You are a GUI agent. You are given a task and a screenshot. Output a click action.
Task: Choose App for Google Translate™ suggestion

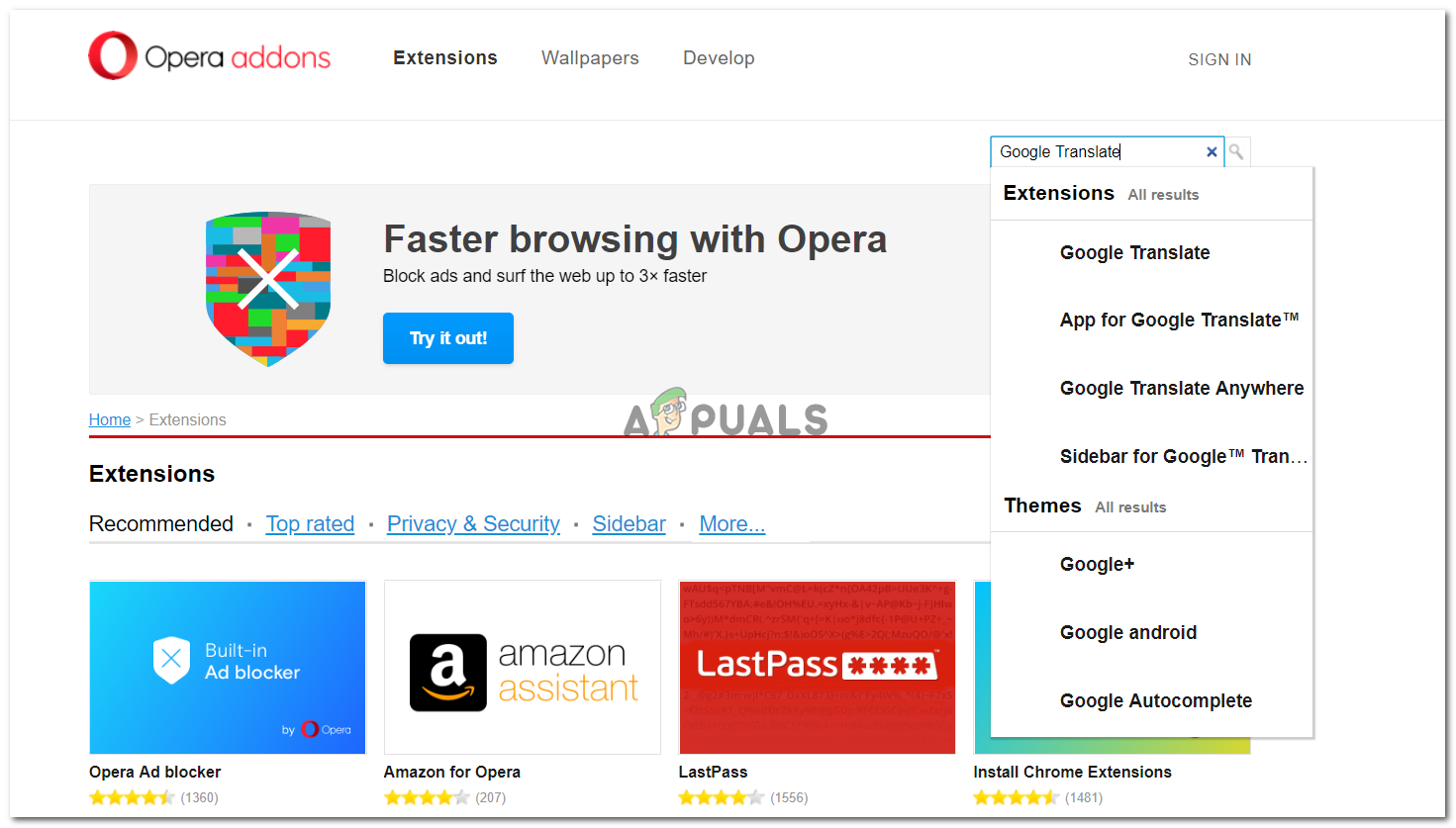click(1179, 320)
